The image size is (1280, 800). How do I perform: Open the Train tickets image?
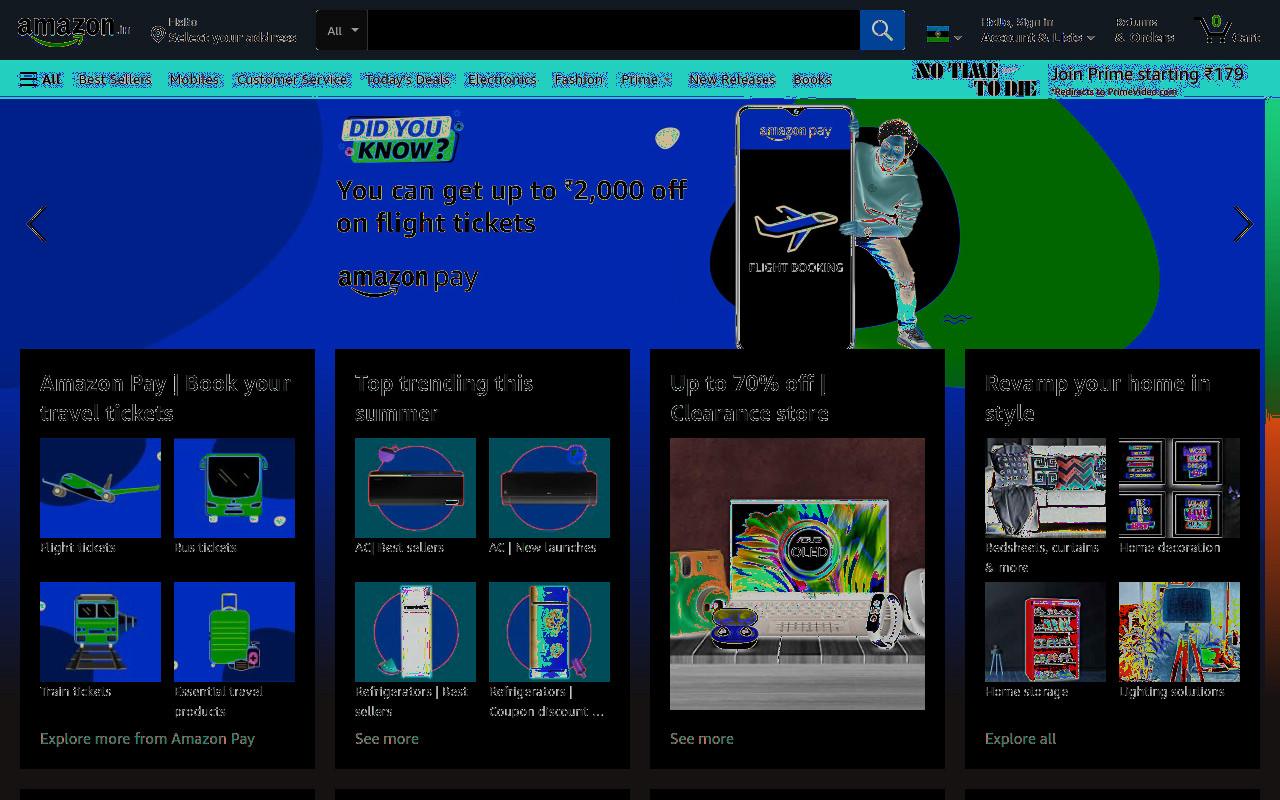(x=100, y=632)
